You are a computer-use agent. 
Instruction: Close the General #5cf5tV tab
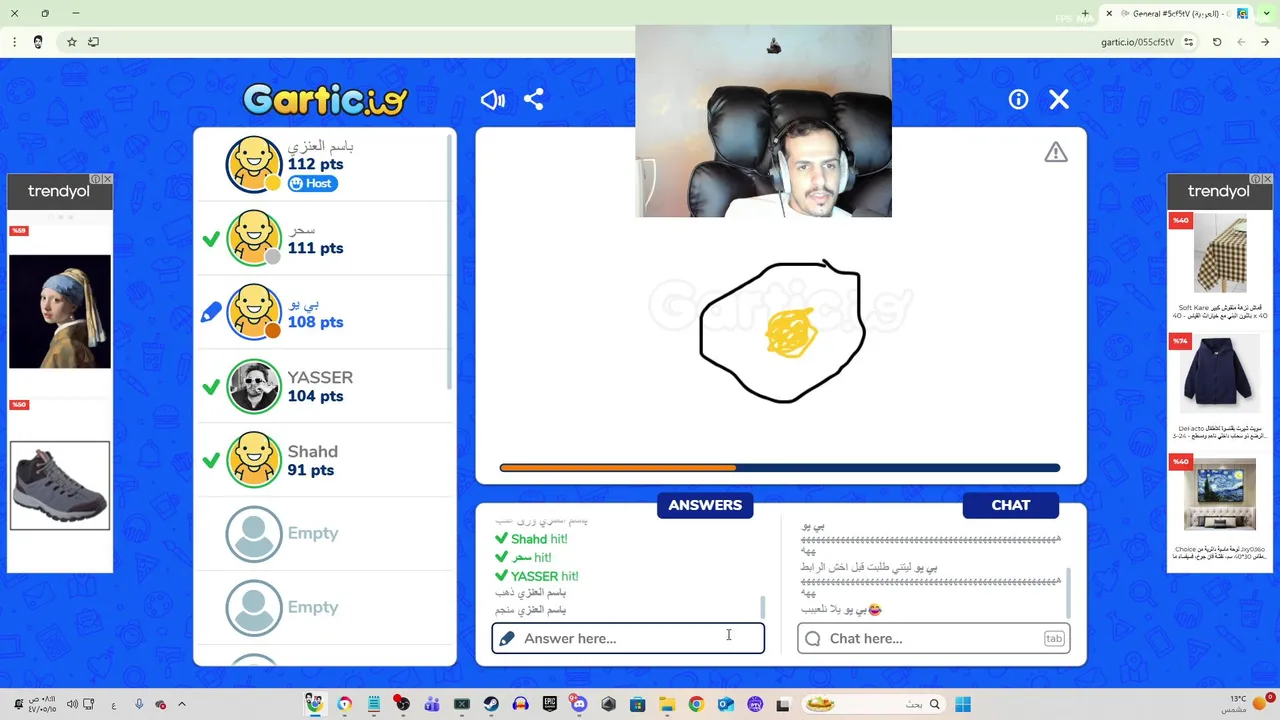pos(1109,14)
